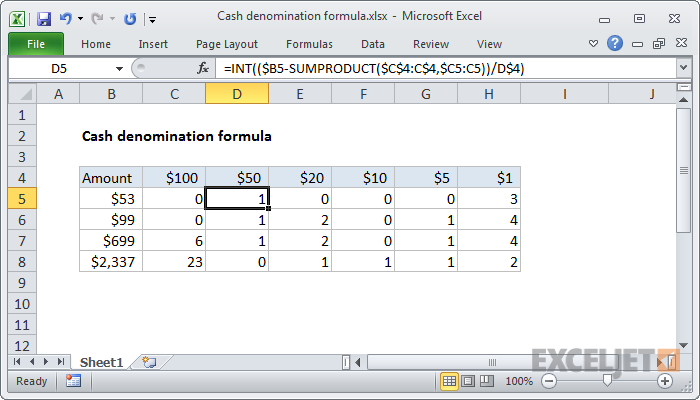Open the Name Box dropdown arrow

[x=121, y=69]
